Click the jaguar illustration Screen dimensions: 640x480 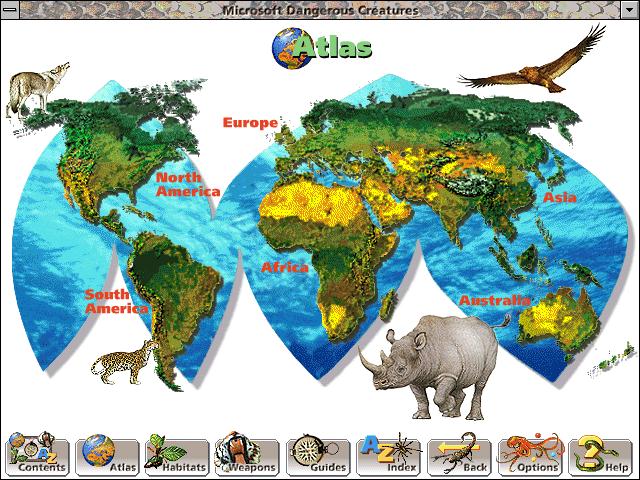coord(124,362)
